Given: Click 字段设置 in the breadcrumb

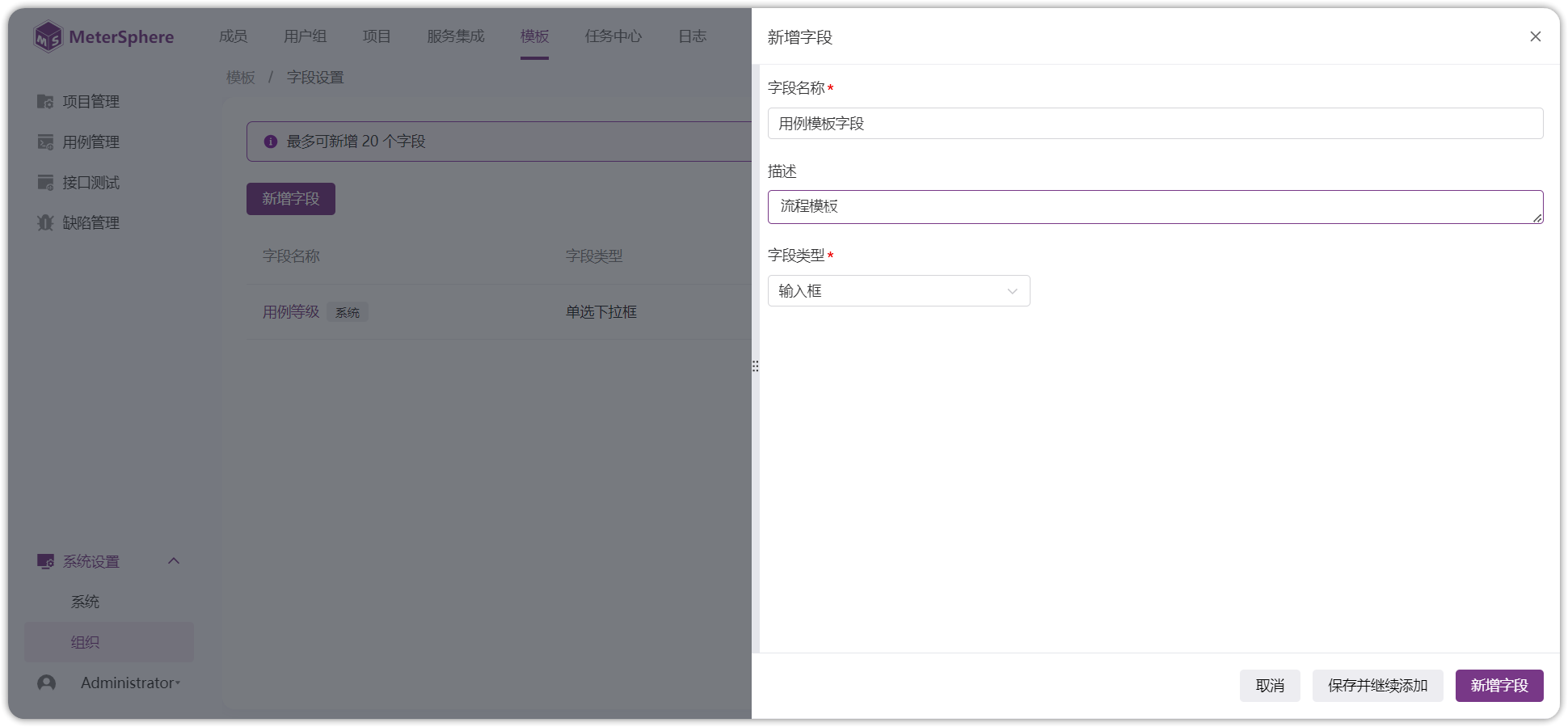Looking at the screenshot, I should 315,78.
